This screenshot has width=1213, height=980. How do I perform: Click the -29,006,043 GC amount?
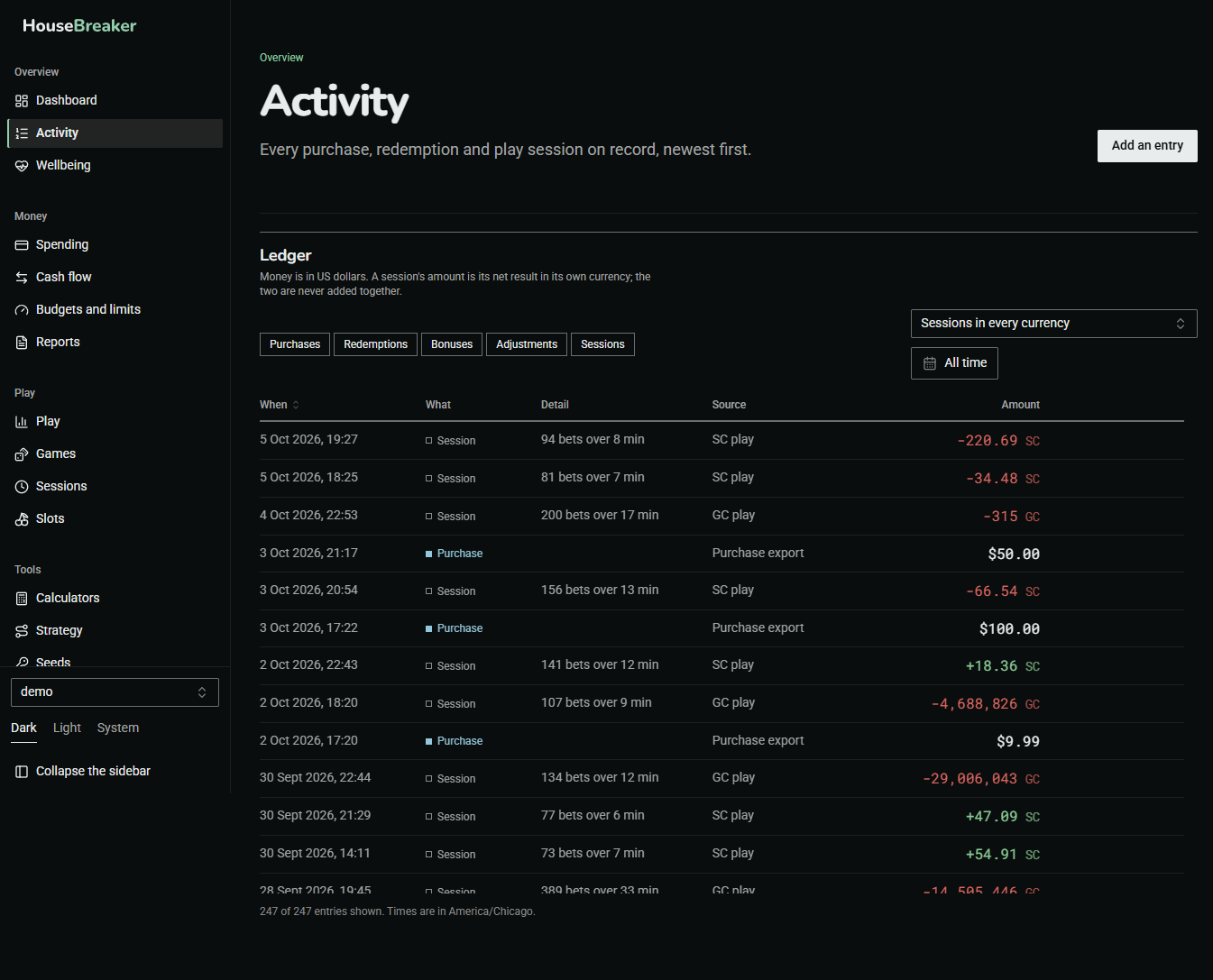coord(981,779)
